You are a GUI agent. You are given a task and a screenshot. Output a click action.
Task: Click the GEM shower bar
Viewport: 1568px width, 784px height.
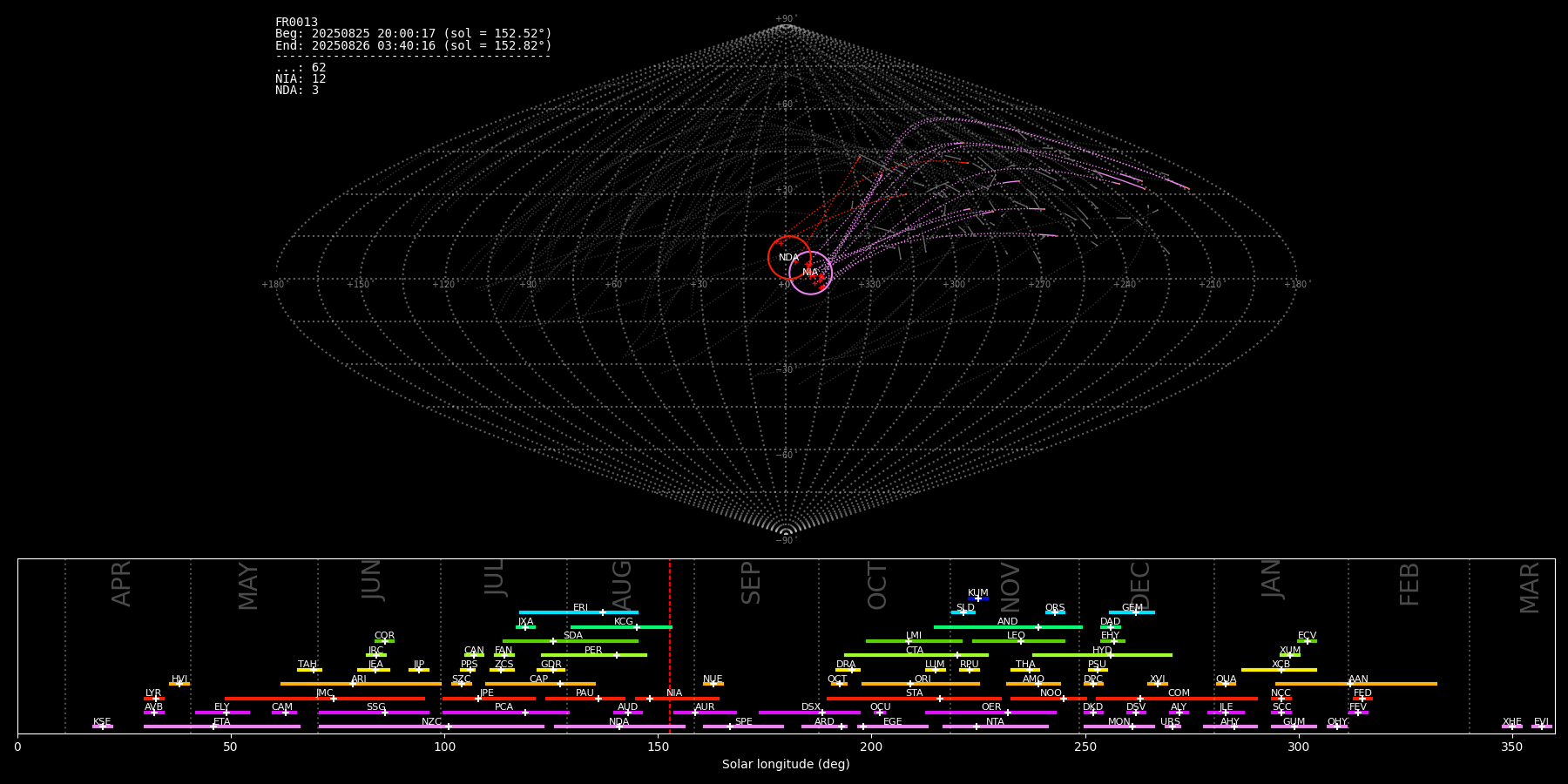(x=1132, y=612)
